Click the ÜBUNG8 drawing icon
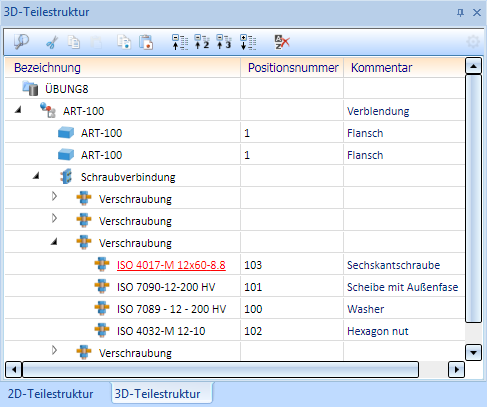This screenshot has height=407, width=487. [x=30, y=88]
